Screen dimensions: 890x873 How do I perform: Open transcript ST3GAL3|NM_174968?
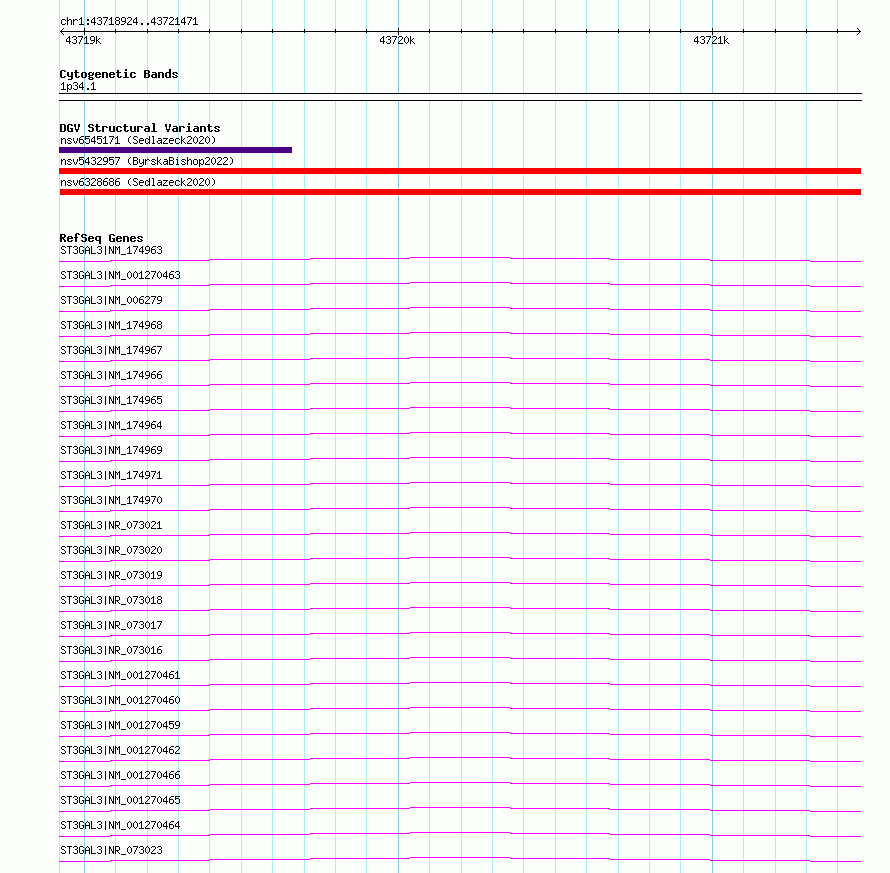point(111,325)
